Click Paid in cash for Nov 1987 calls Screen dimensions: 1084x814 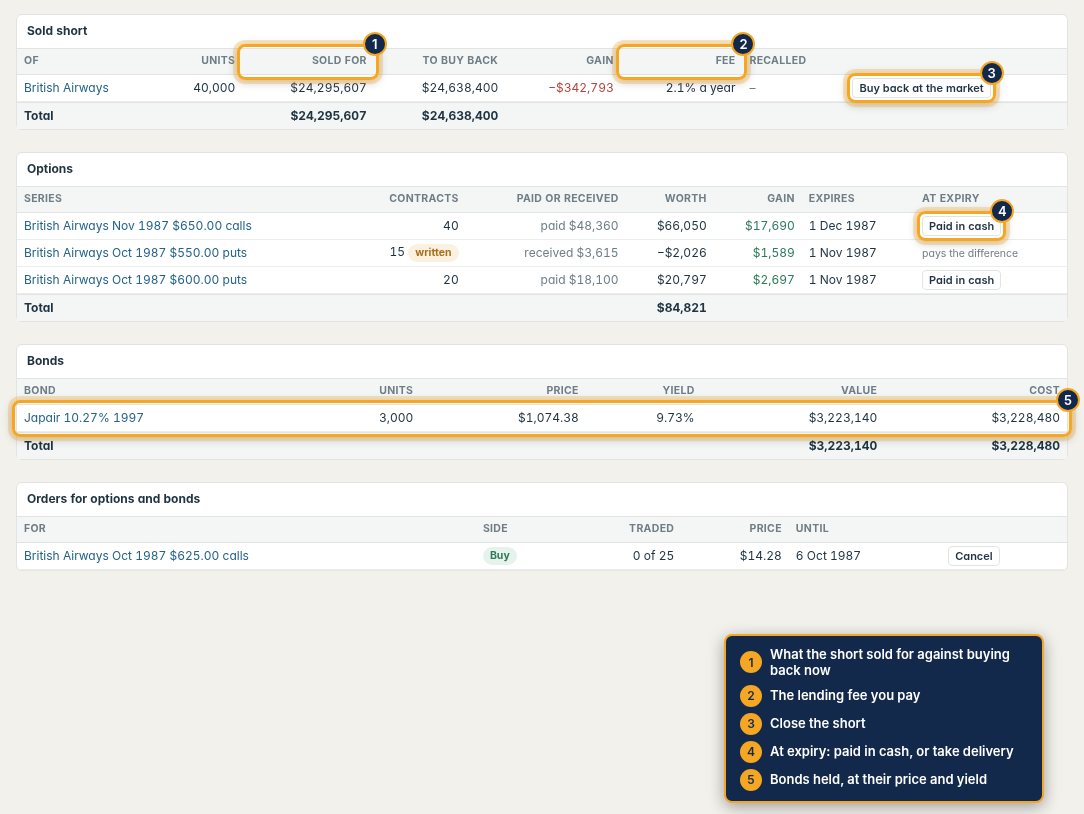pyautogui.click(x=961, y=226)
